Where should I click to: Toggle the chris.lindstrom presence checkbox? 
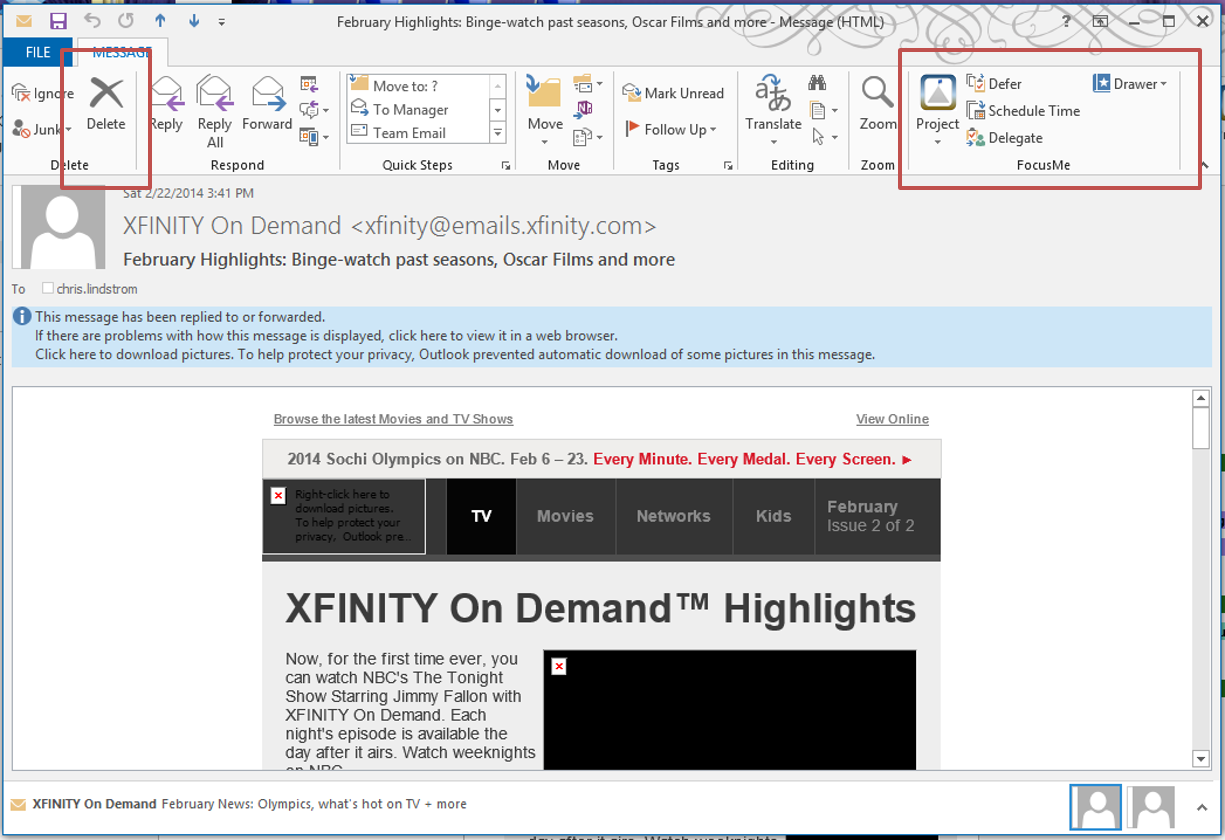[x=47, y=288]
